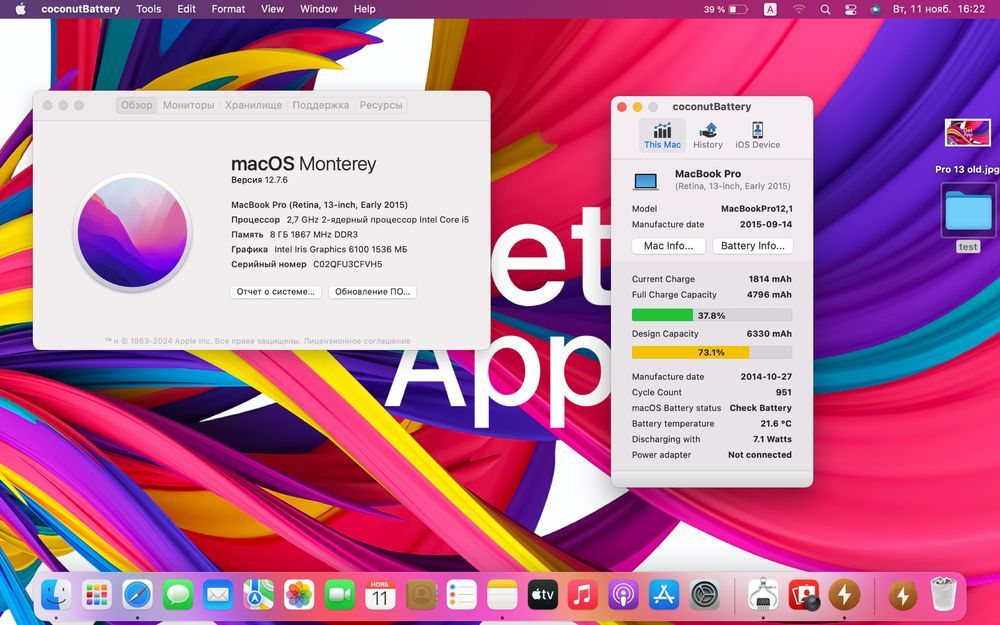Launch Apple TV from the Dock
This screenshot has width=1000, height=625.
pyautogui.click(x=543, y=596)
